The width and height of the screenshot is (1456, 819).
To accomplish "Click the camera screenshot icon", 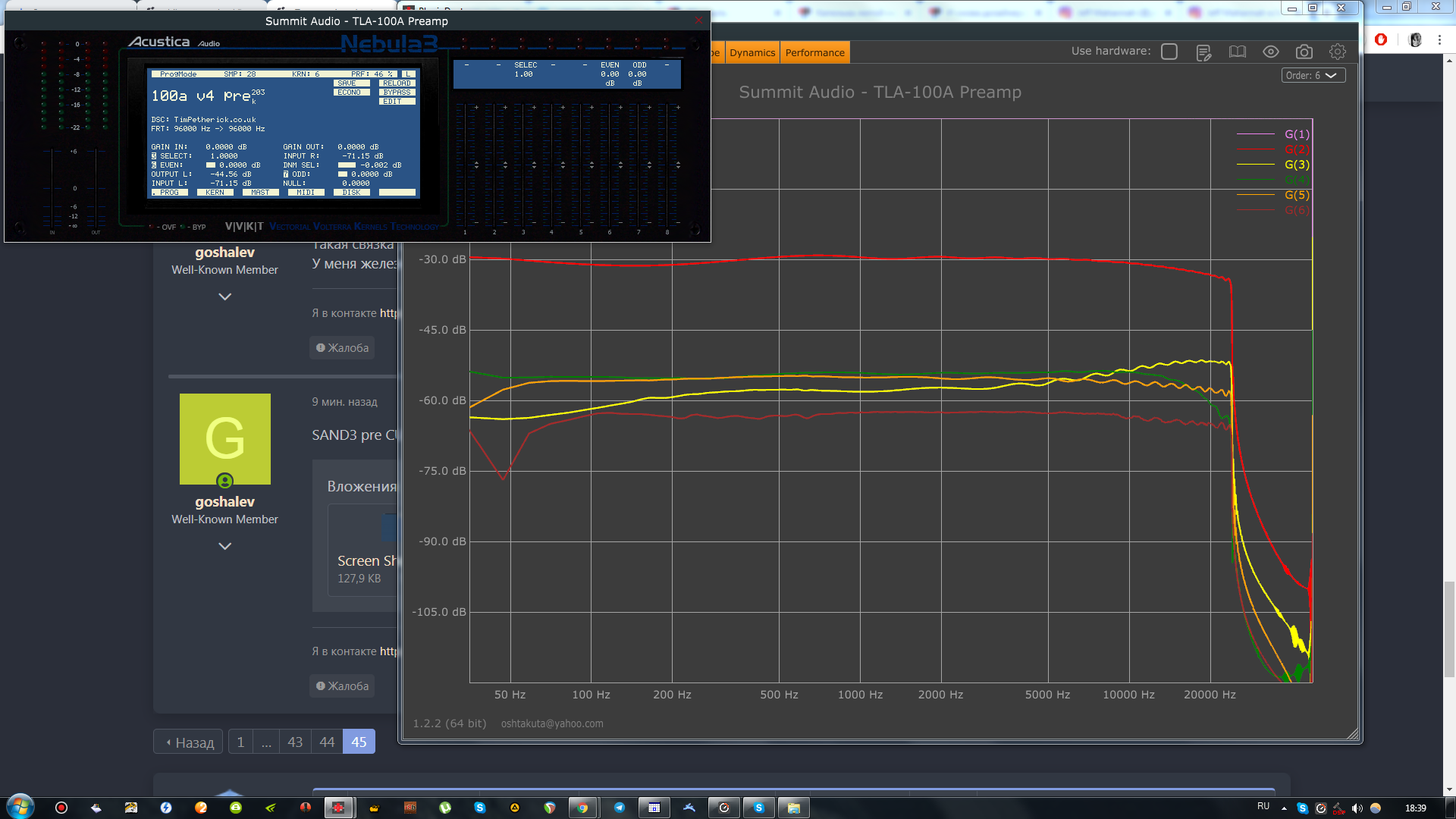I will (x=1304, y=52).
